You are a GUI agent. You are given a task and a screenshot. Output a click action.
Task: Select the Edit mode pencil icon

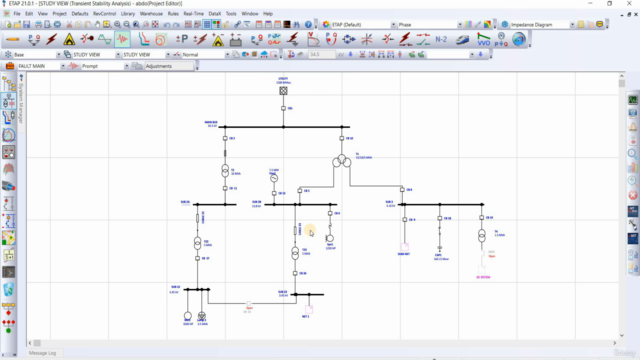point(13,40)
